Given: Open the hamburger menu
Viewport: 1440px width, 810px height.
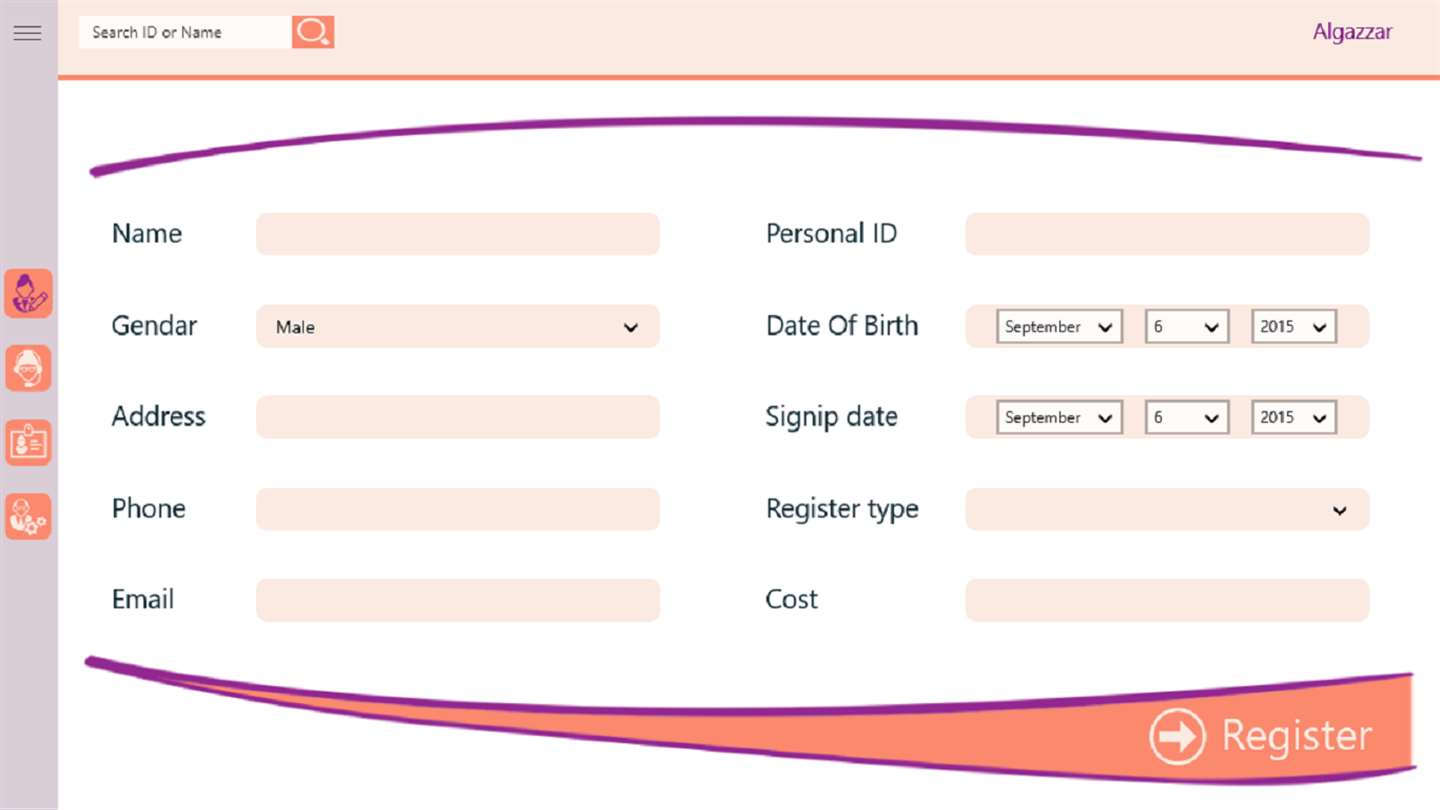Looking at the screenshot, I should [27, 33].
